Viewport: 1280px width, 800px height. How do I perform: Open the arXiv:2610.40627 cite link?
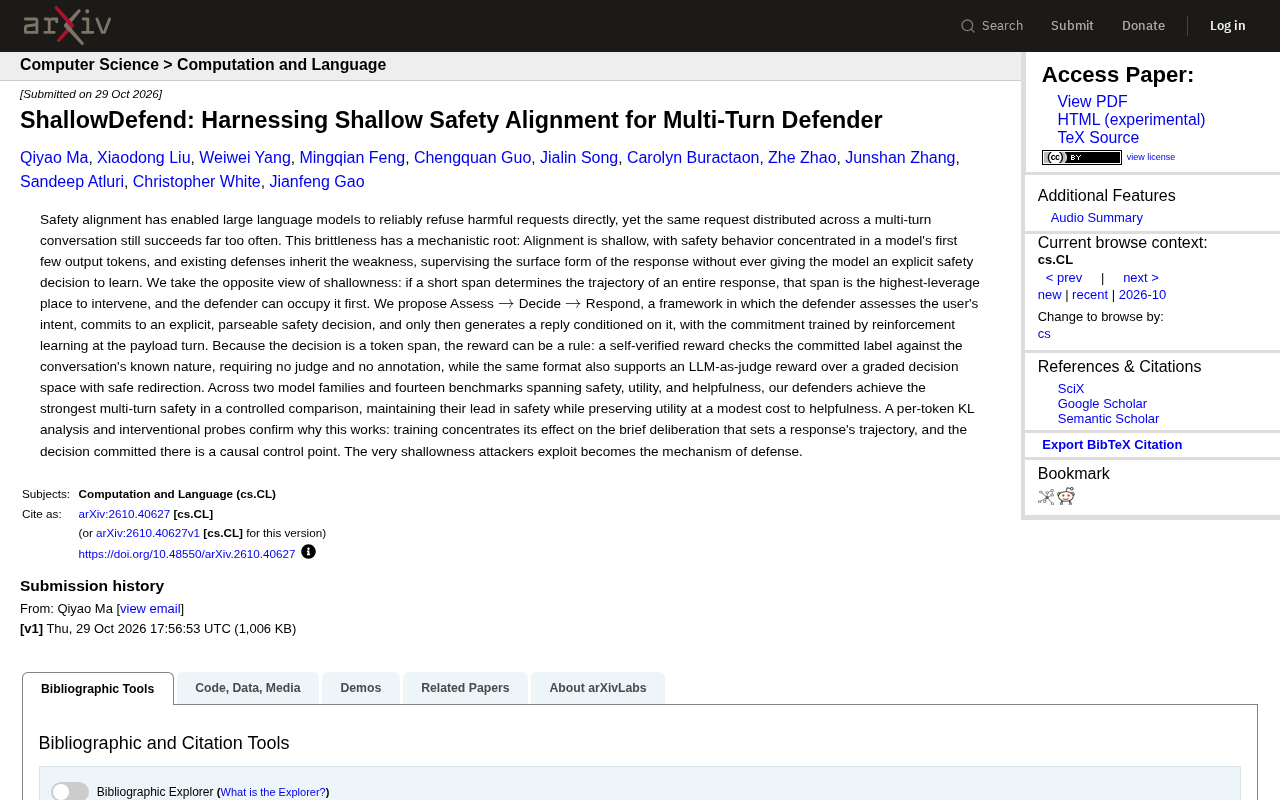point(124,514)
